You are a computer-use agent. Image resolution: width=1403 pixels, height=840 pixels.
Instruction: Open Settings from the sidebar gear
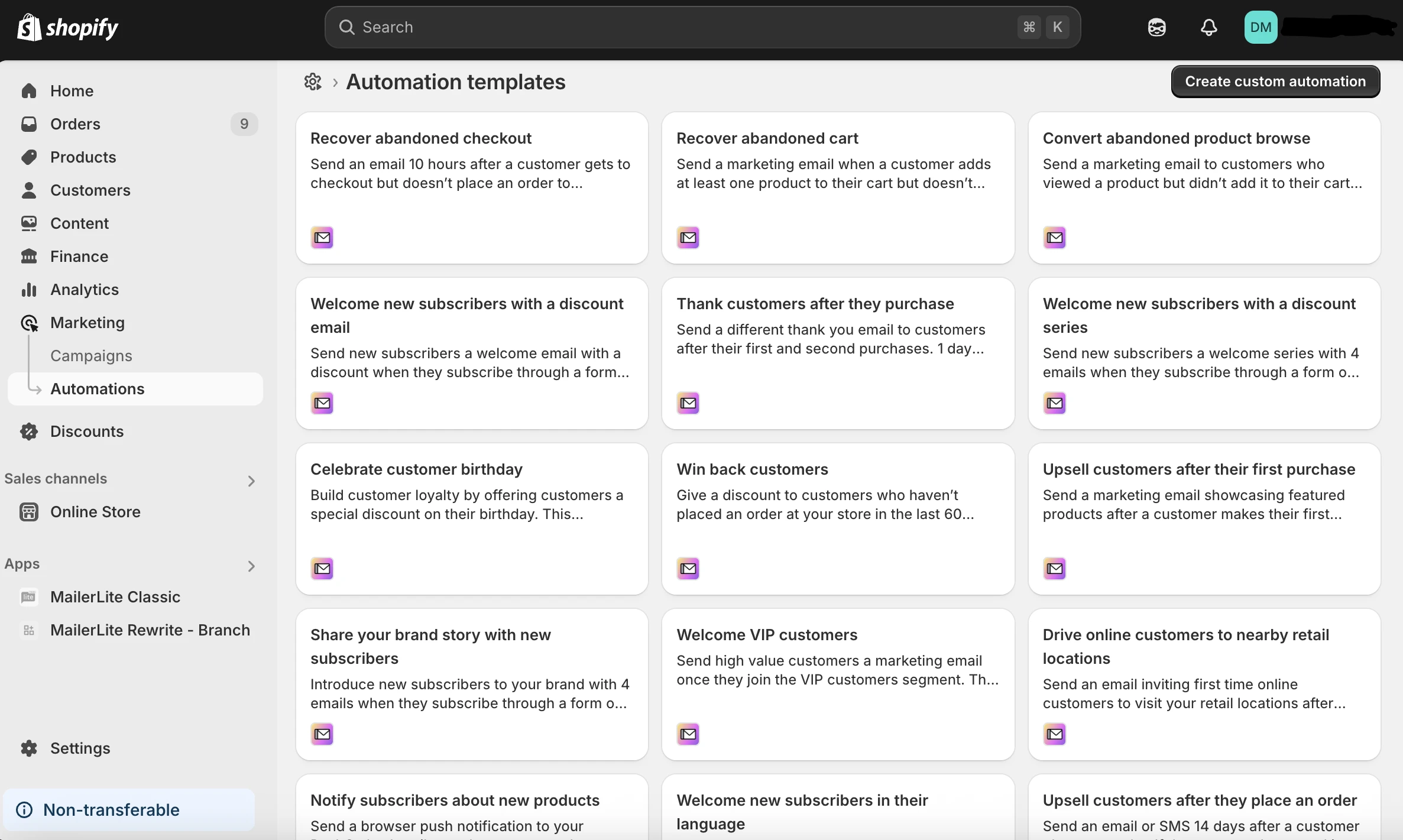pyautogui.click(x=29, y=748)
